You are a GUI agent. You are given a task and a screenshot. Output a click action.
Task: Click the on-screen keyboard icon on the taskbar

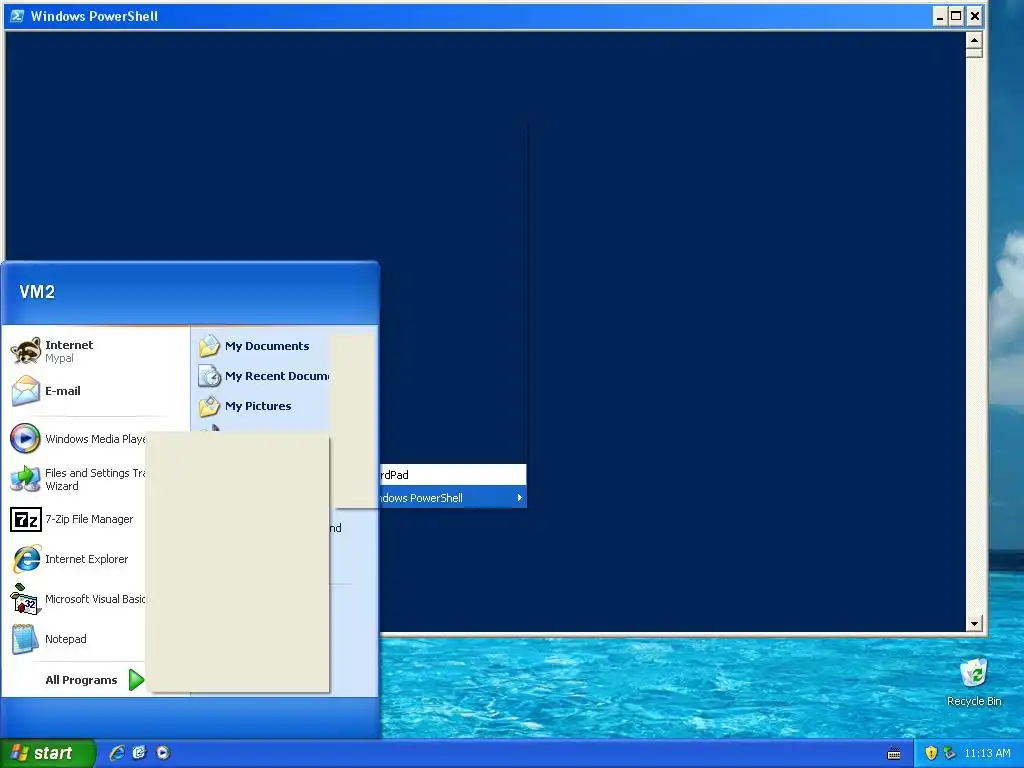(894, 754)
